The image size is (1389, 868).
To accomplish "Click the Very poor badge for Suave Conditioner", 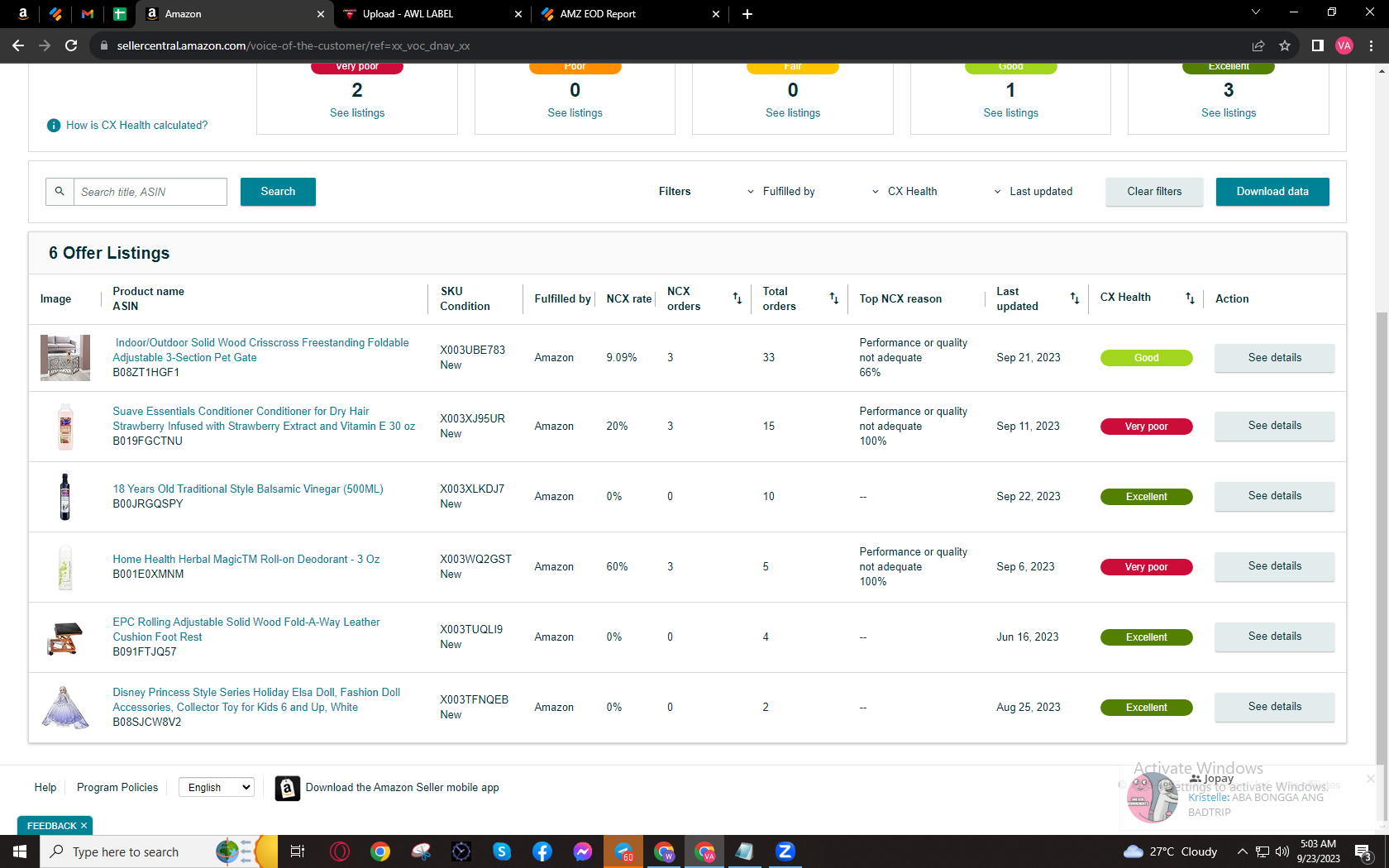I will (1147, 427).
